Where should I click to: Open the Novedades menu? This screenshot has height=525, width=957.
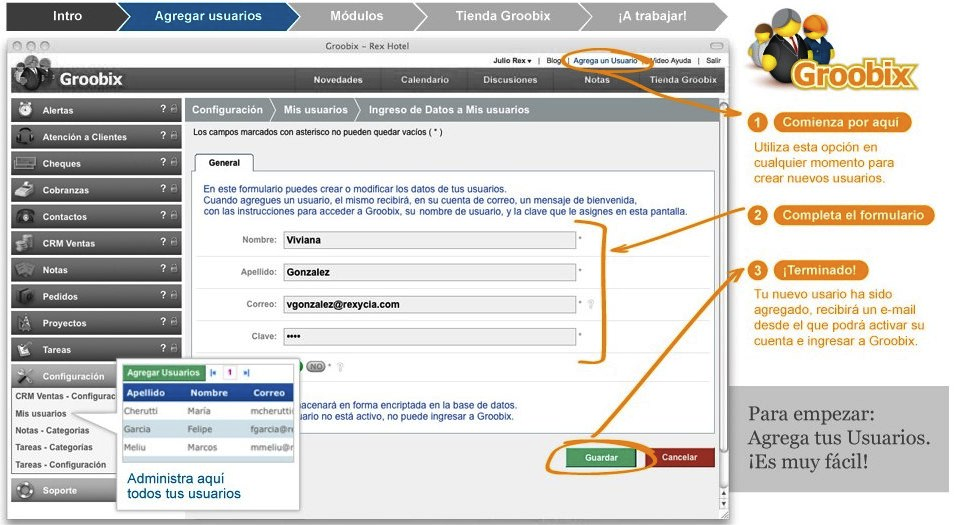[x=338, y=80]
